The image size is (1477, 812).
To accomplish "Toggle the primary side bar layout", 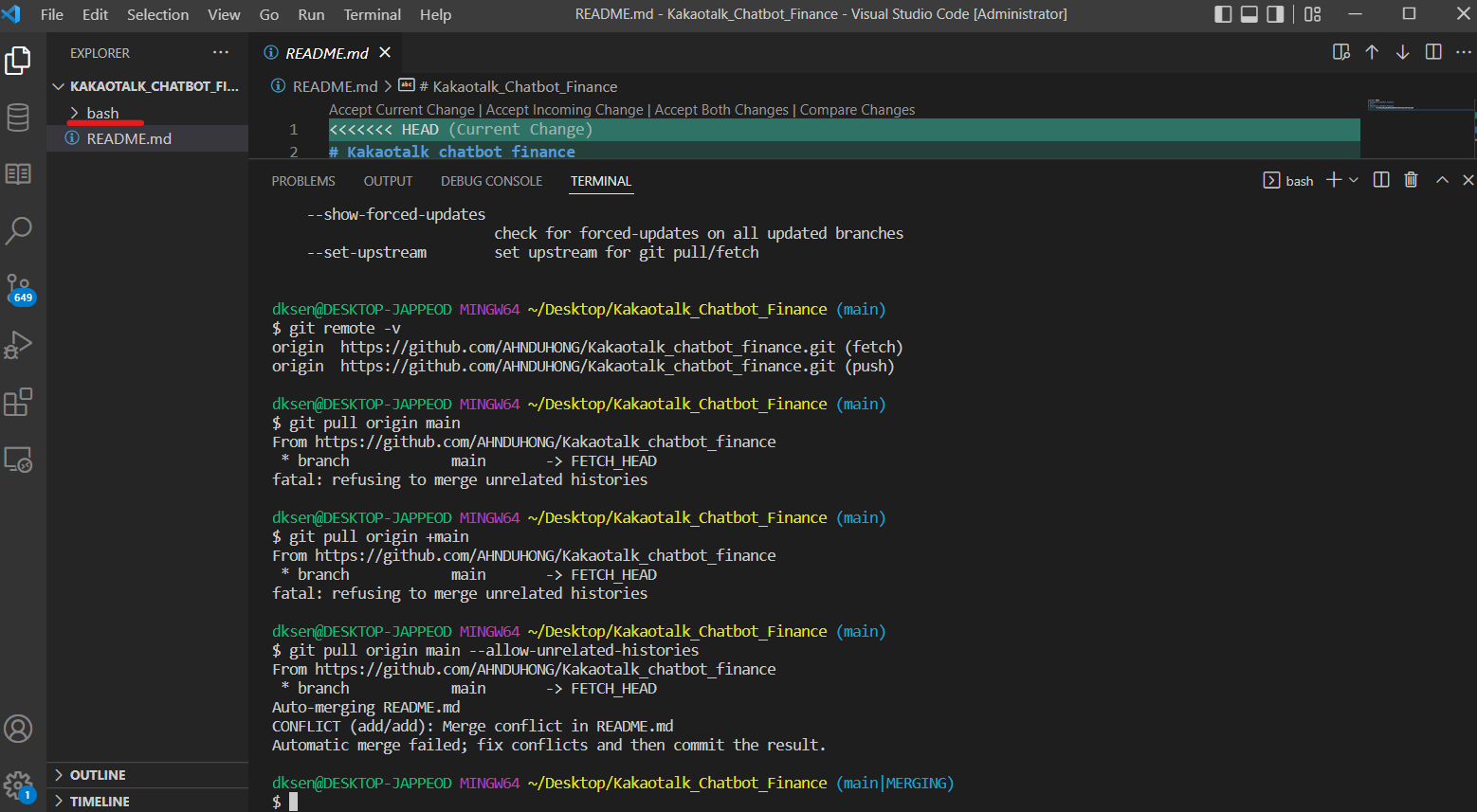I will pyautogui.click(x=1223, y=14).
